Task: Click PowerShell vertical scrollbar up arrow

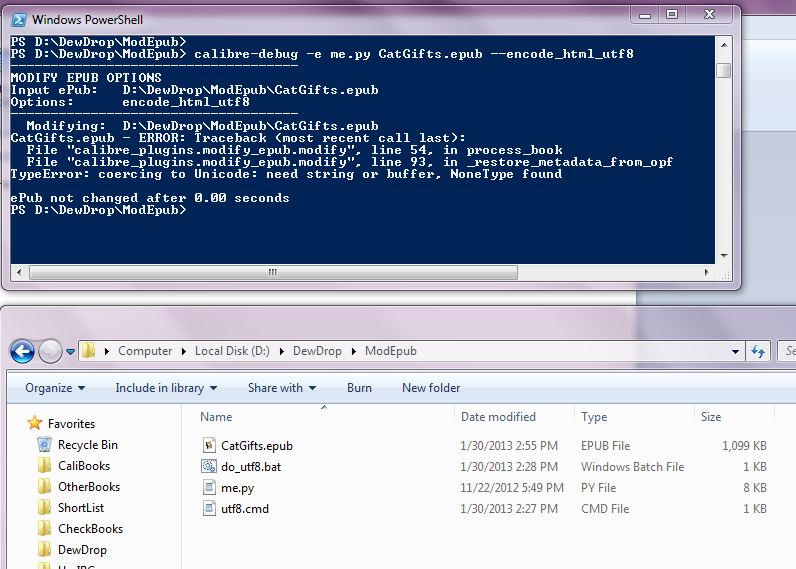Action: coord(724,45)
